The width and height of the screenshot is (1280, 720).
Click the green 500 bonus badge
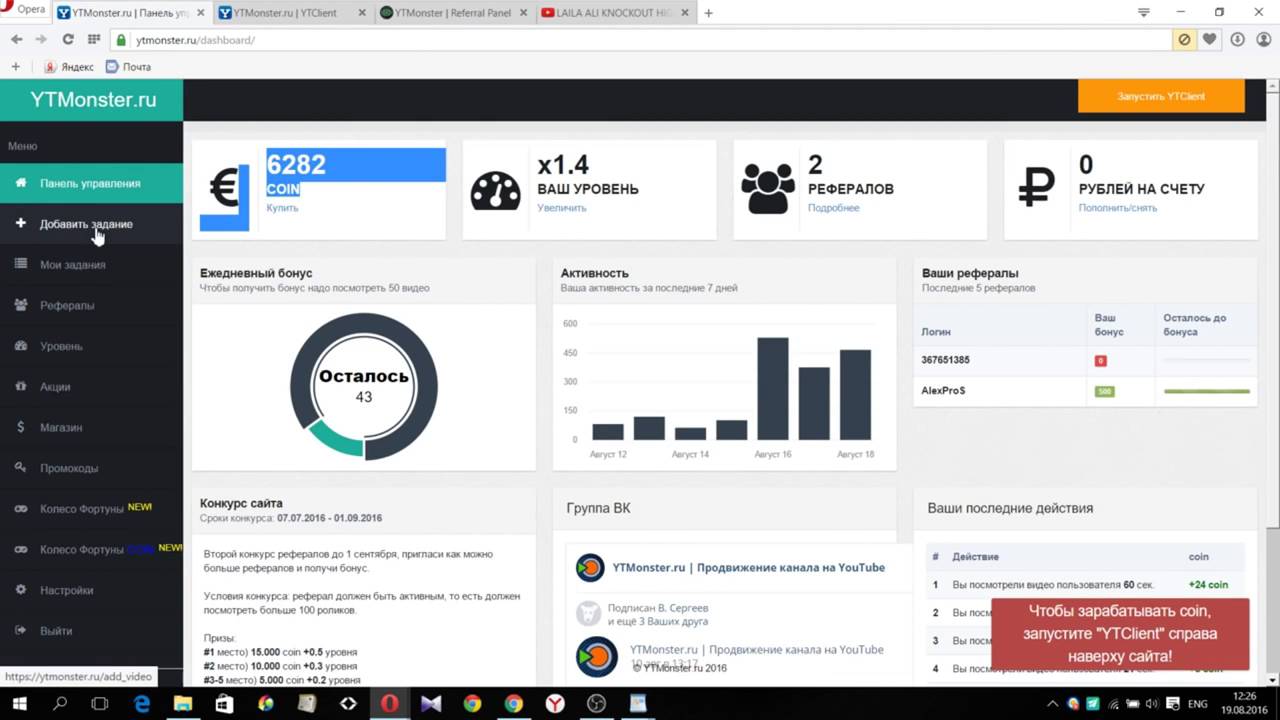1104,391
